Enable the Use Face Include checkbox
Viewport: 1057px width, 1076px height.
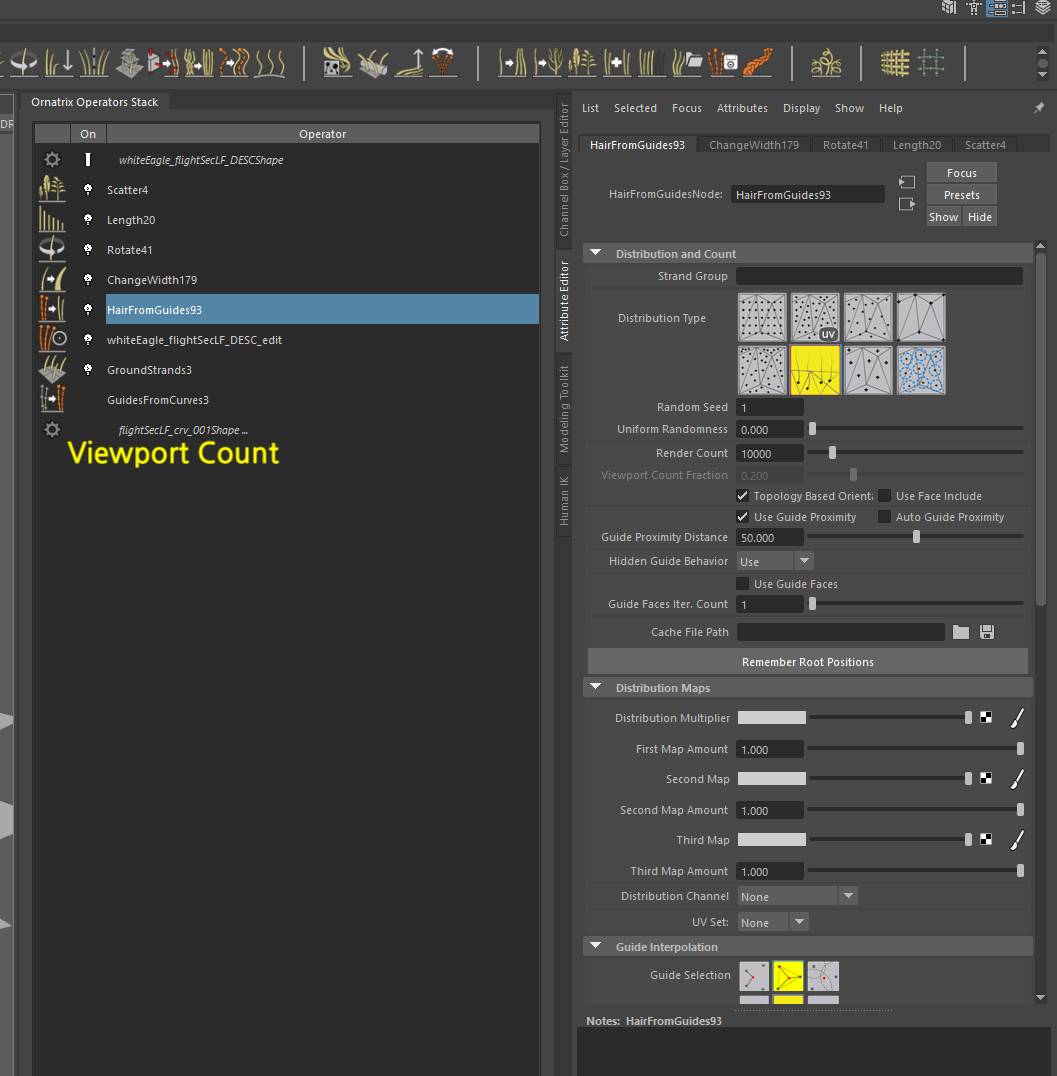(885, 496)
